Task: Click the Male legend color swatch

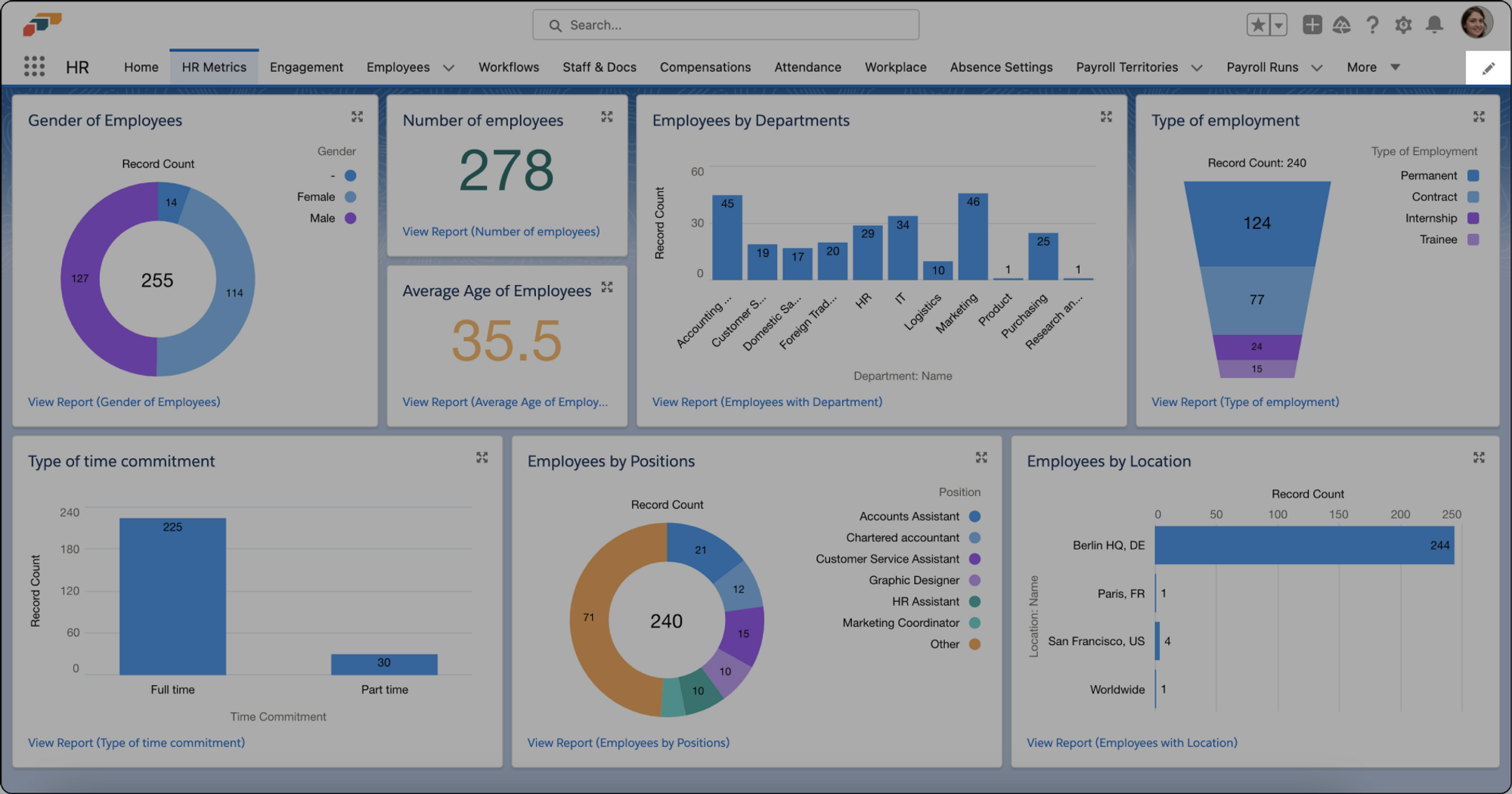Action: pos(349,218)
